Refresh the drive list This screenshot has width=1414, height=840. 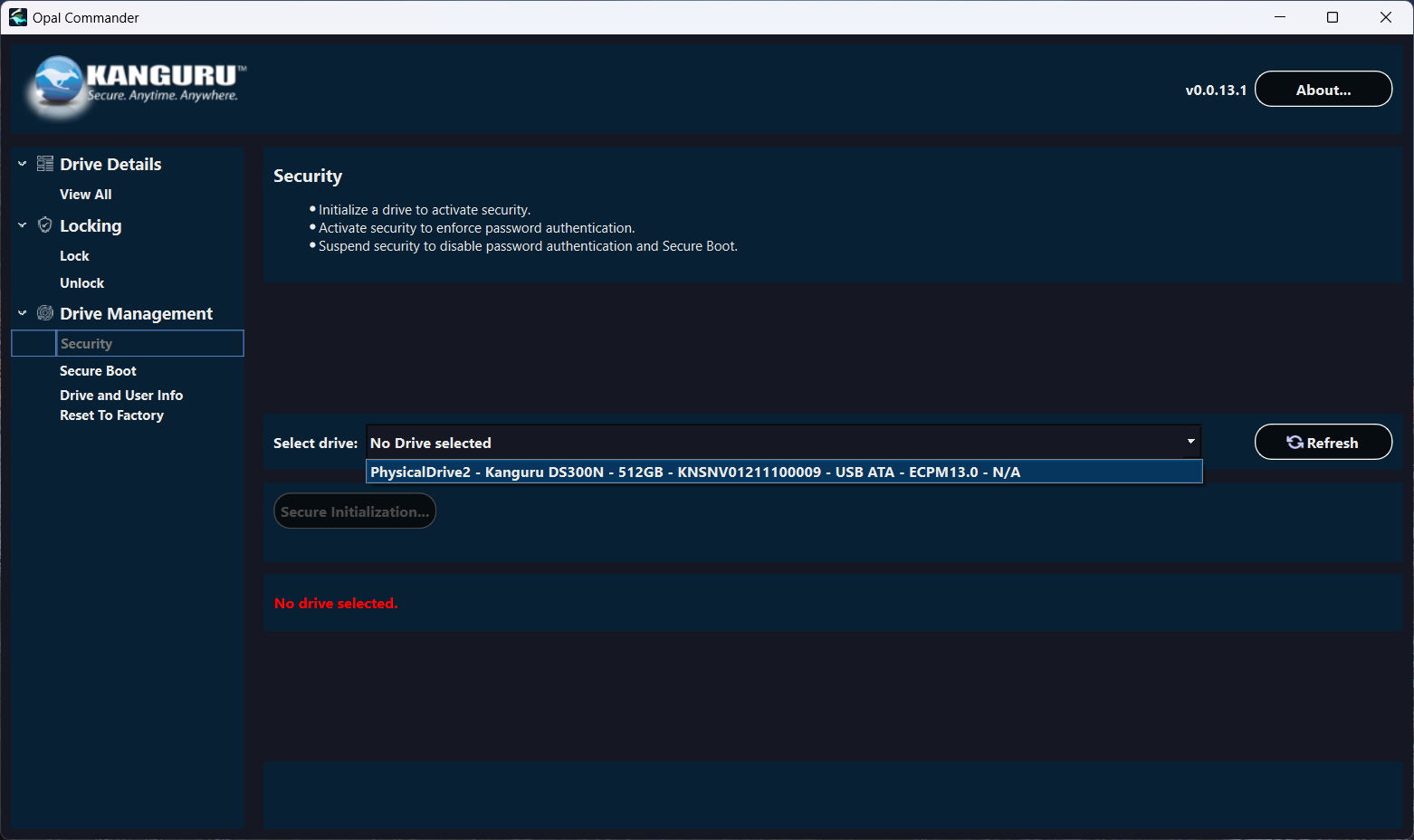pos(1323,442)
